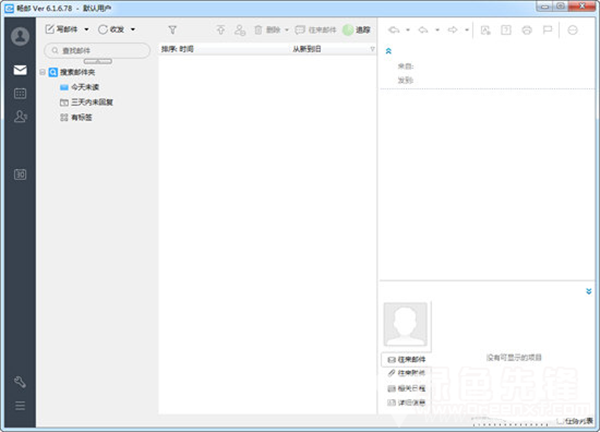
Task: Click the translate 'A' document icon
Action: tap(486, 30)
